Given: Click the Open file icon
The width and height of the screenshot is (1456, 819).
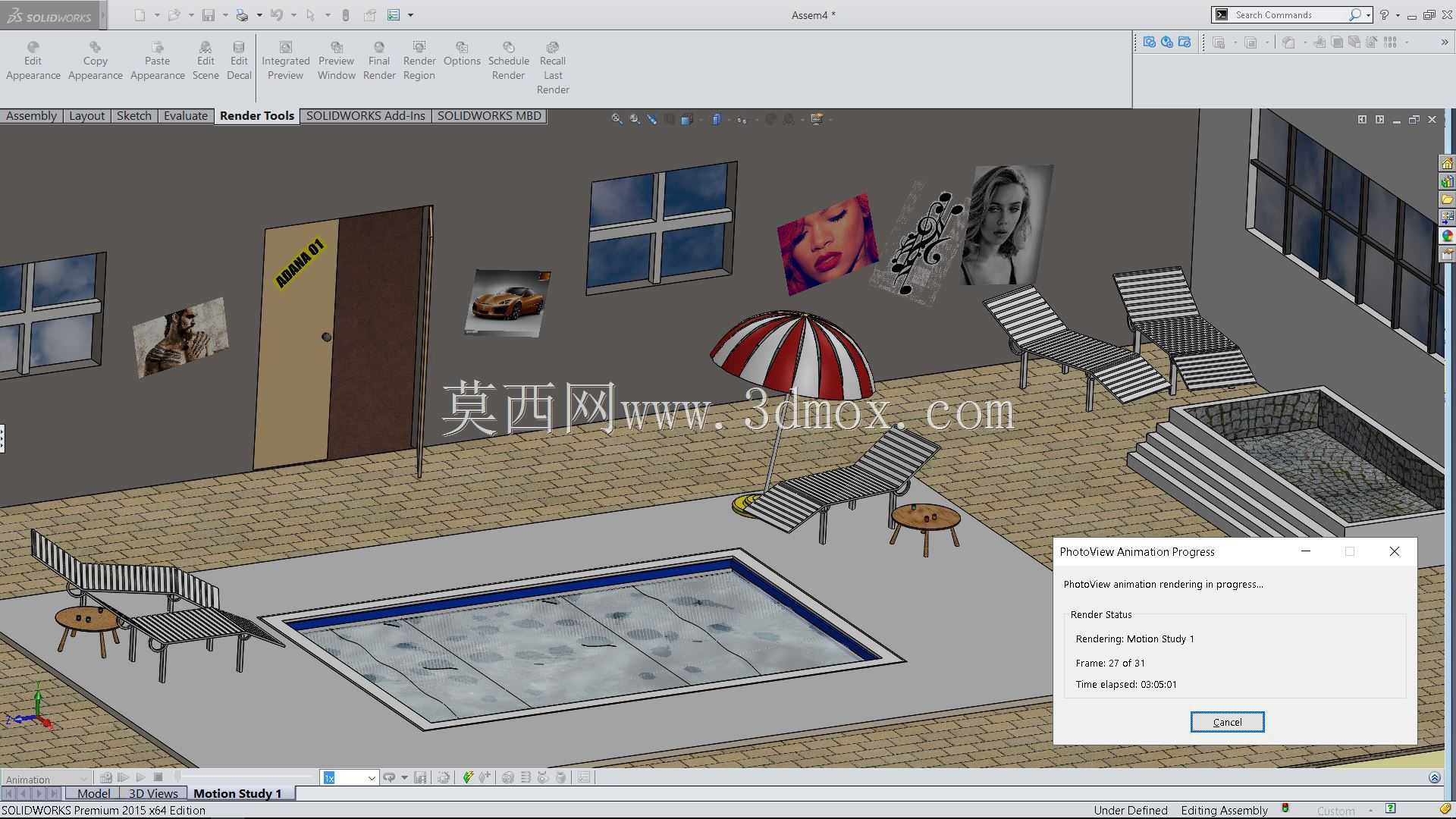Looking at the screenshot, I should (174, 14).
